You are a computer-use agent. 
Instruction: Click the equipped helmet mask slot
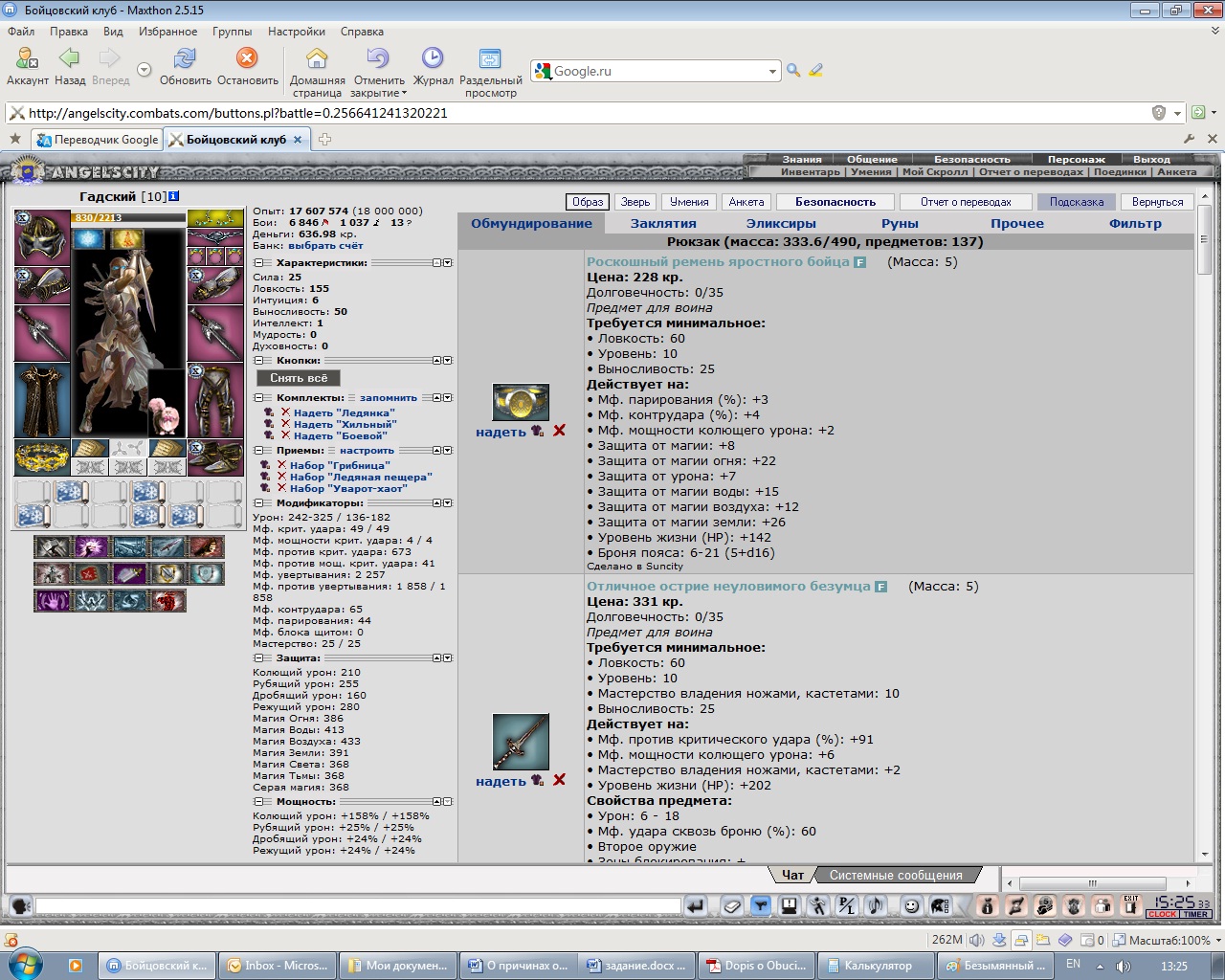(42, 237)
